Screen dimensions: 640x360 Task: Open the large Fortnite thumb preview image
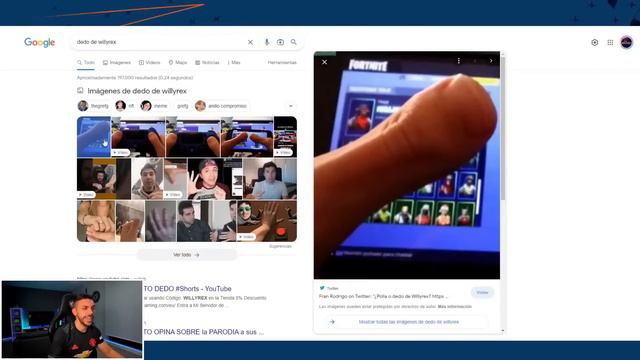407,165
